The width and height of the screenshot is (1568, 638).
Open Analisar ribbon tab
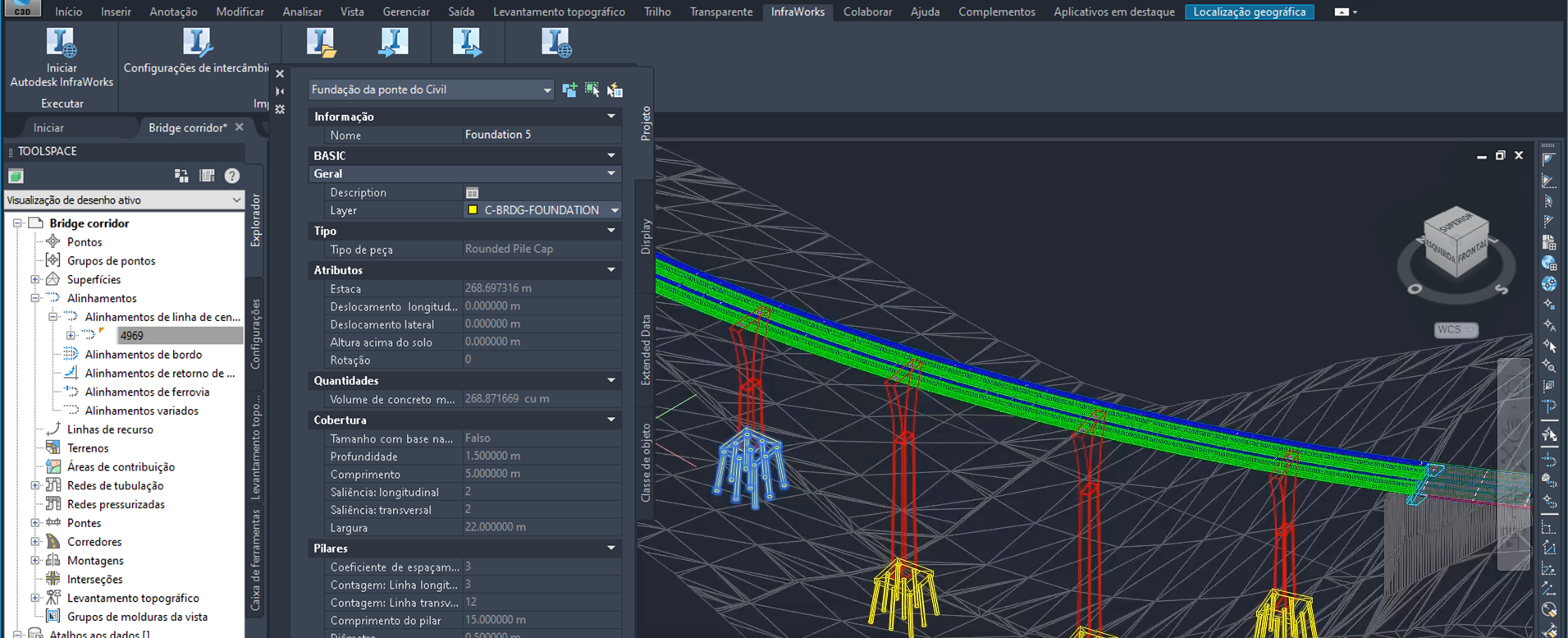tap(302, 11)
